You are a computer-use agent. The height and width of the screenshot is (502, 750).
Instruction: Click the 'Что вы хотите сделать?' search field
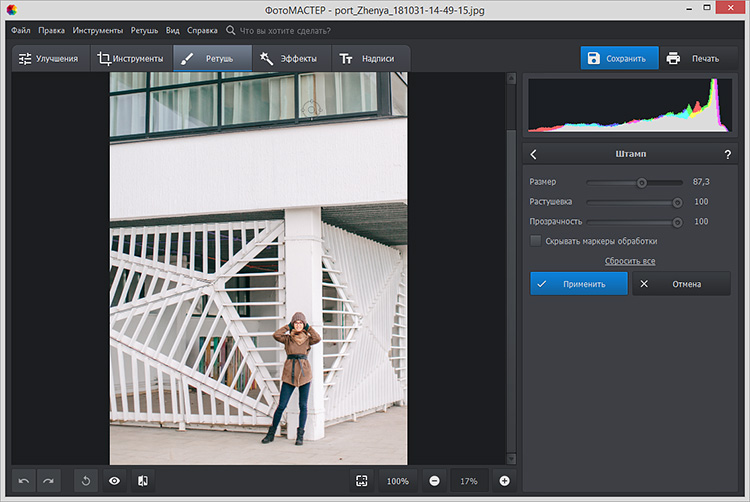285,31
